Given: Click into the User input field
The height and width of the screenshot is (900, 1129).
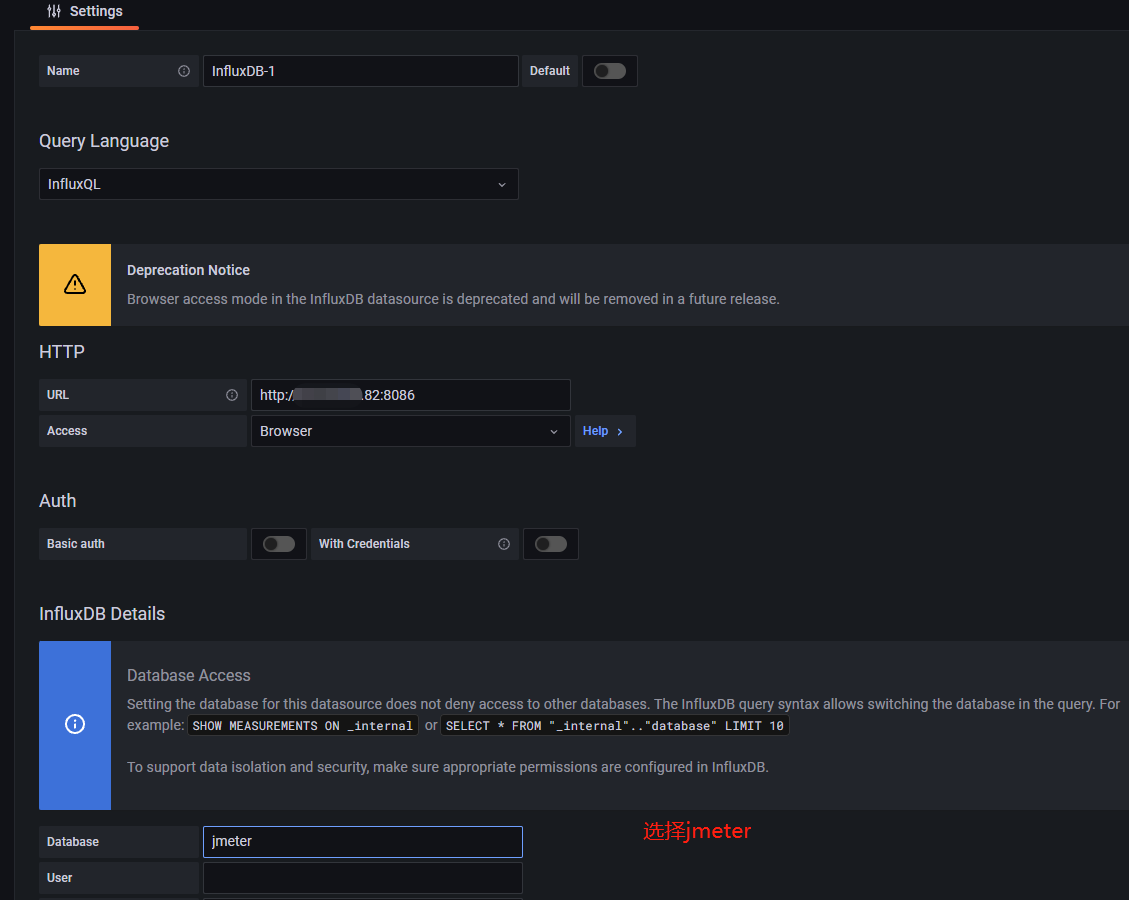Looking at the screenshot, I should (x=363, y=878).
